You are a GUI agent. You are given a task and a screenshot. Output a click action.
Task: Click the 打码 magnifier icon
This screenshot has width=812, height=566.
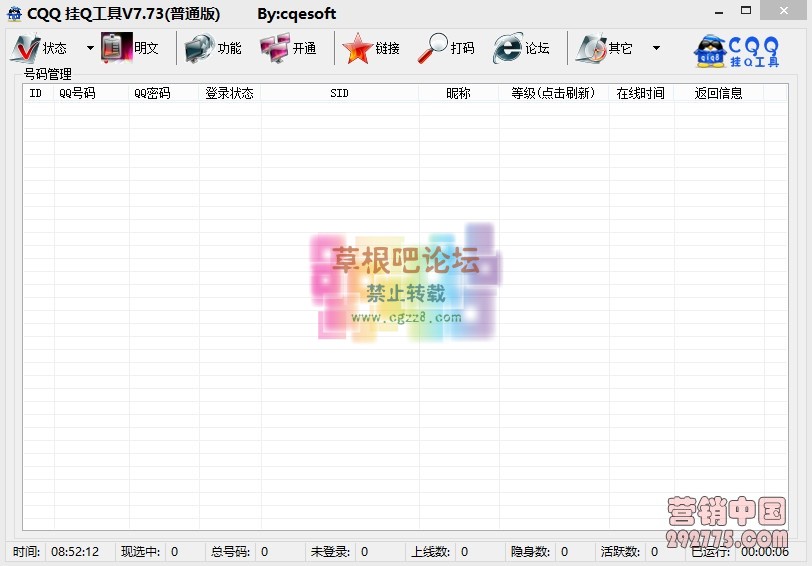(x=432, y=48)
